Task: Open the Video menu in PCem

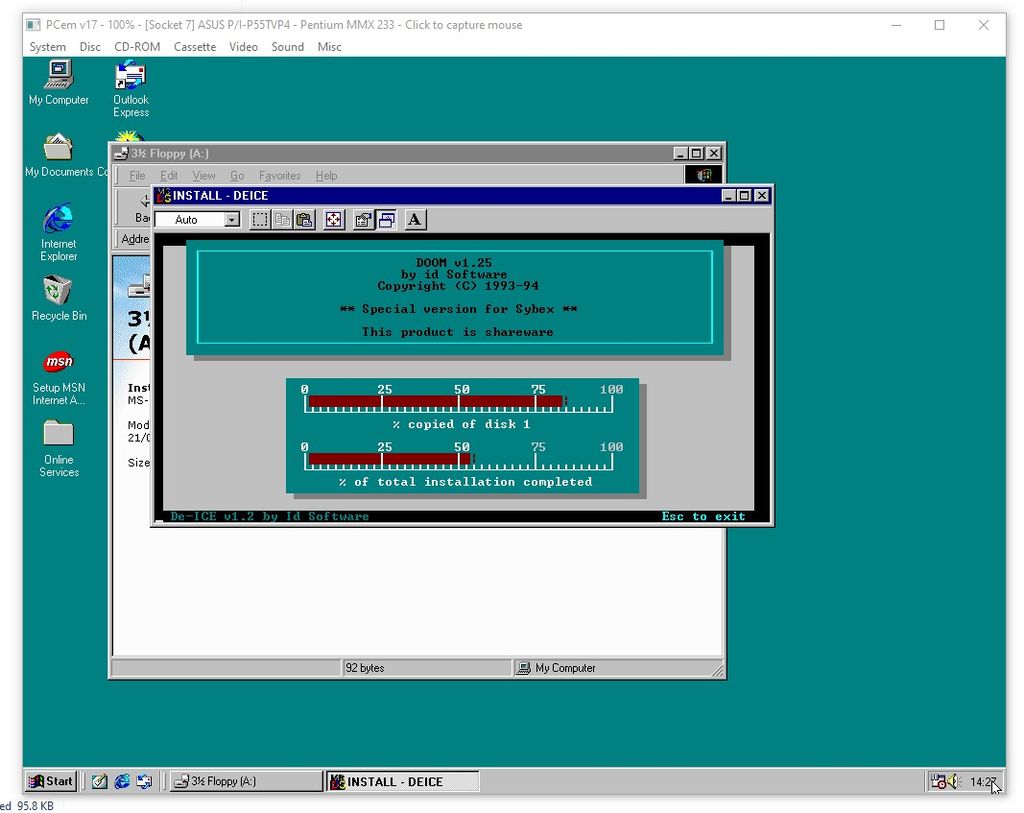Action: coord(243,46)
